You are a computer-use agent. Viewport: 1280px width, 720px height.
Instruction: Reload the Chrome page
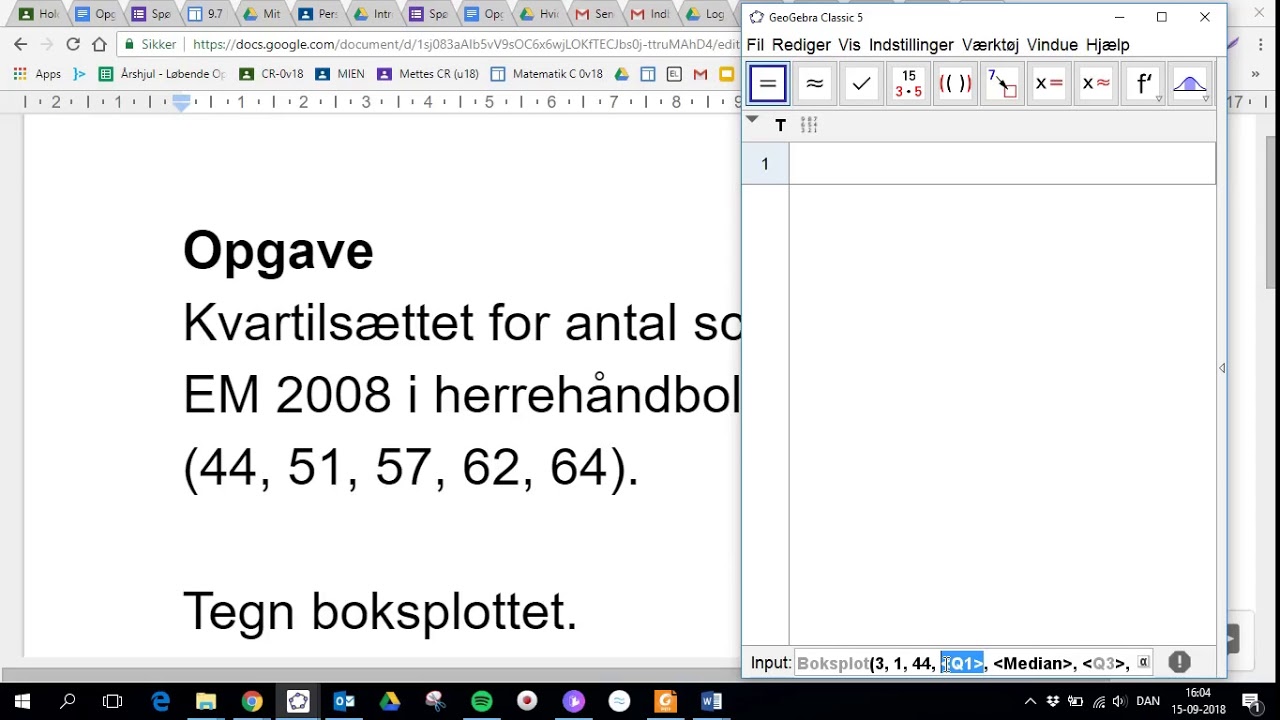pyautogui.click(x=73, y=44)
